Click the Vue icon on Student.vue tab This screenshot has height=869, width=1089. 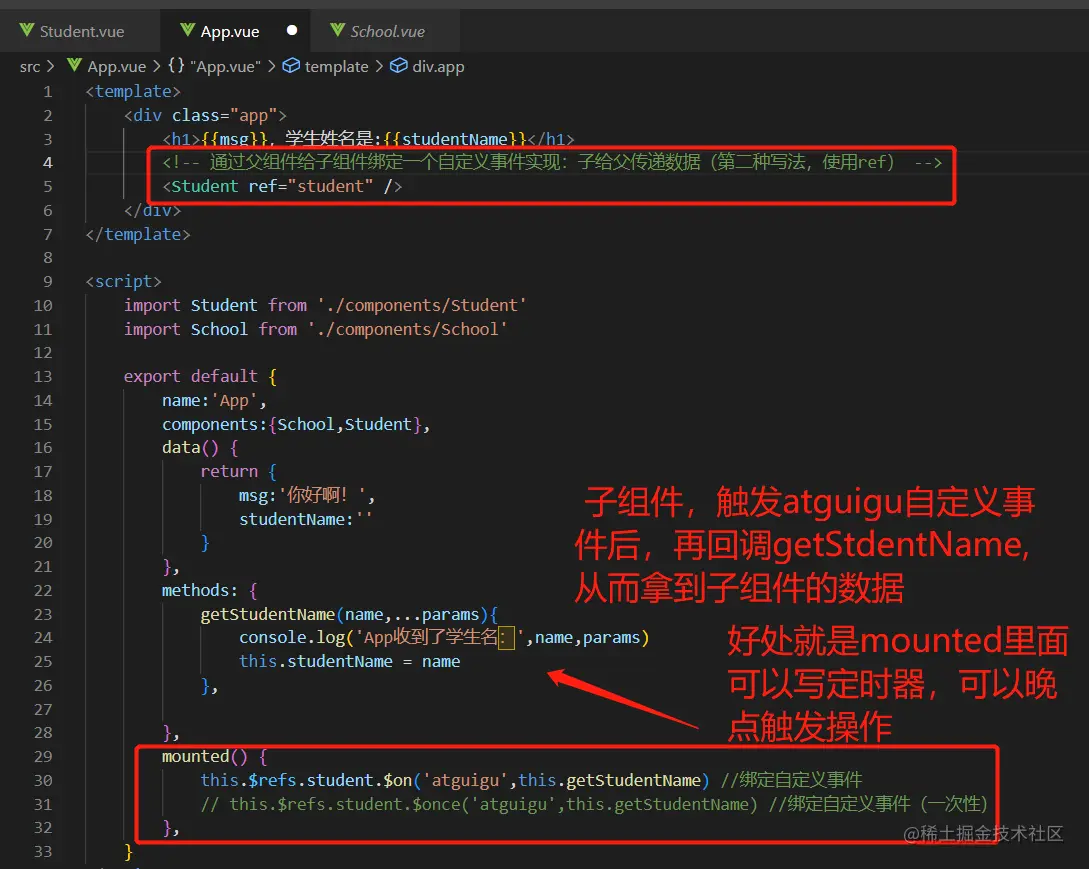point(26,30)
